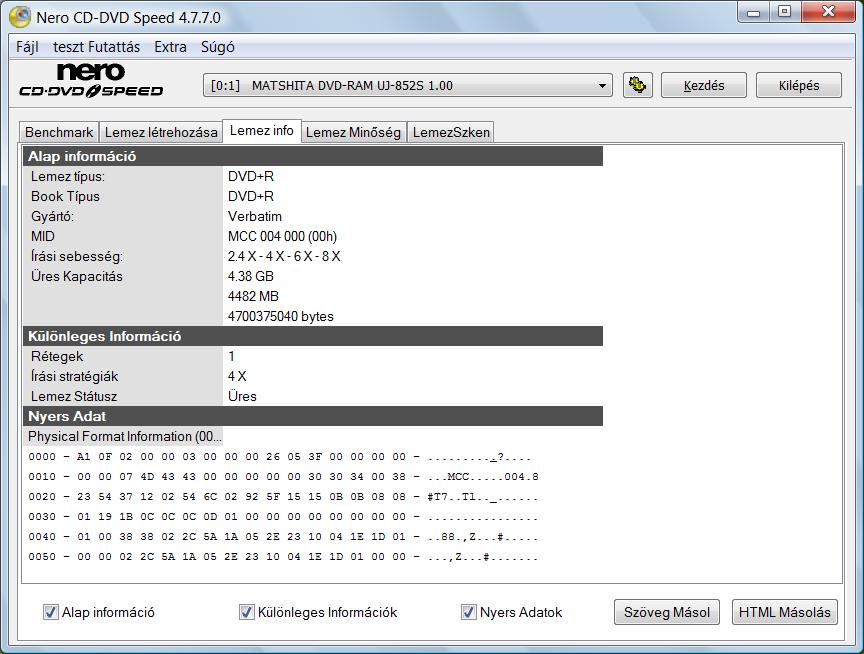Uncheck the Alap információ checkbox
864x654 pixels.
point(51,612)
